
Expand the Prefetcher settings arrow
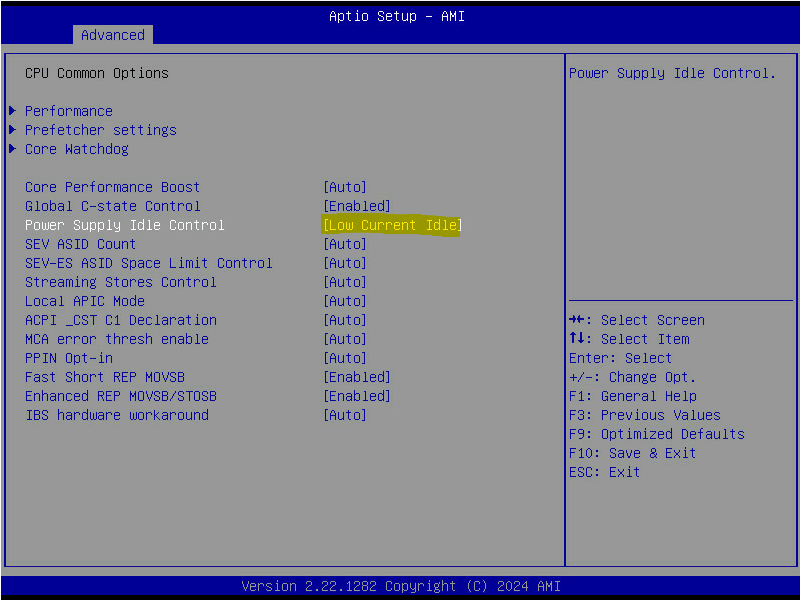(13, 130)
